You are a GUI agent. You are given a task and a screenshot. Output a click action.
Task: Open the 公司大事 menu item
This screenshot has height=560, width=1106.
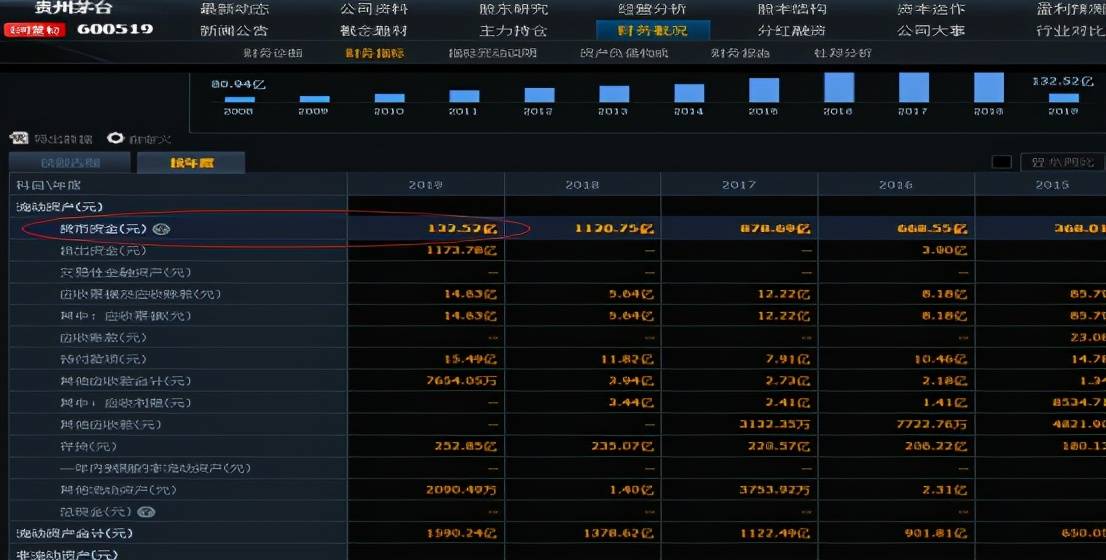point(931,30)
